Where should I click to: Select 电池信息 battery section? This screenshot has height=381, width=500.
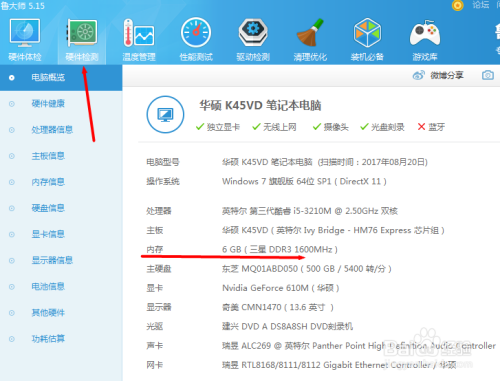(x=61, y=286)
